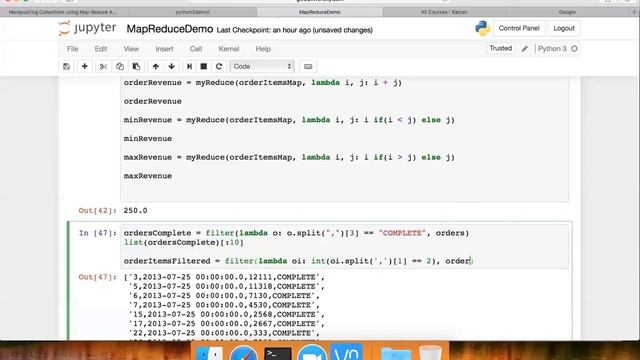This screenshot has height=360, width=640.
Task: Click the Logout button
Action: [564, 28]
